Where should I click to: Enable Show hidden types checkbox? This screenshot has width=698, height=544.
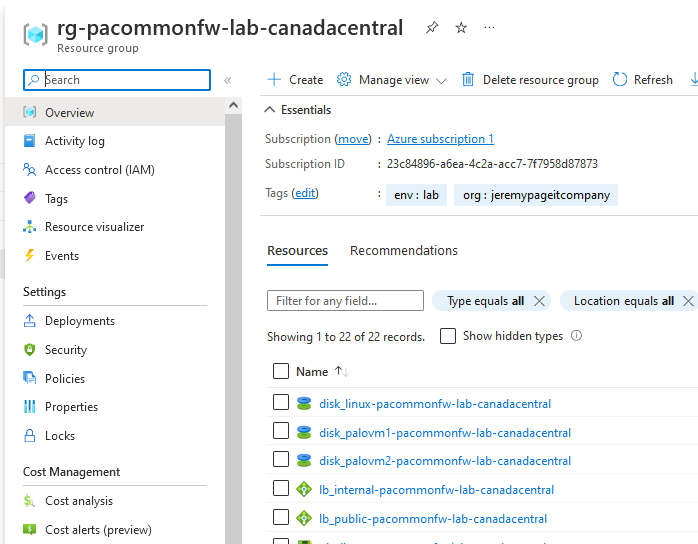[448, 336]
